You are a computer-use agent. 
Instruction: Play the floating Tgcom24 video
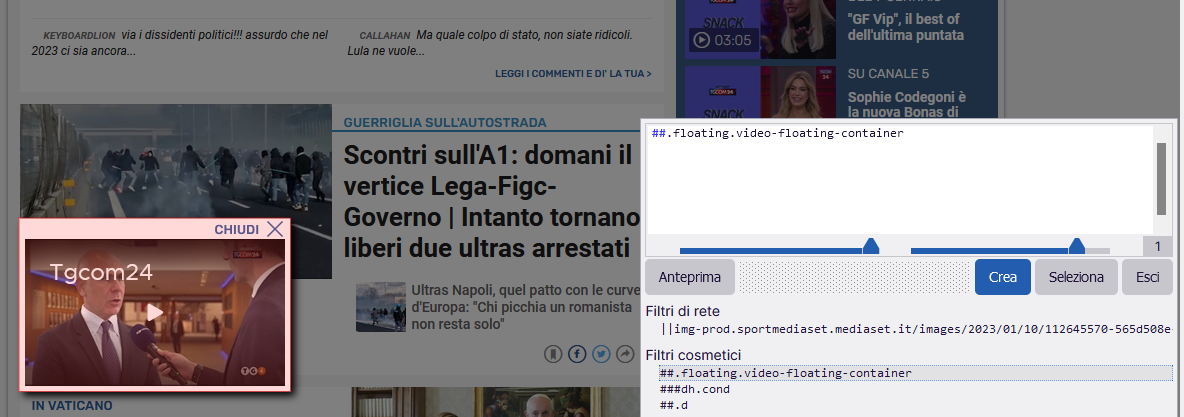(154, 312)
